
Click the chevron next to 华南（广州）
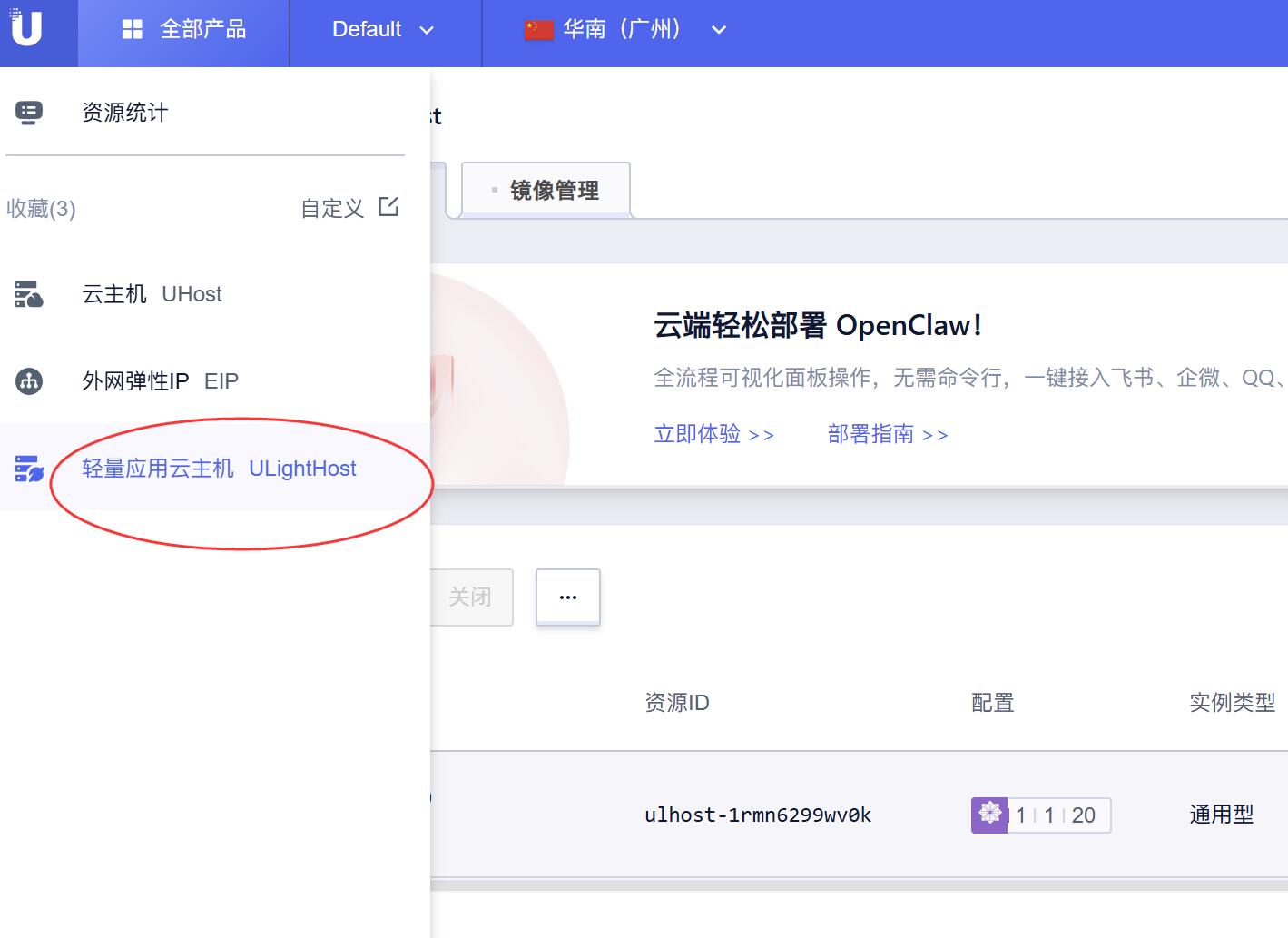pyautogui.click(x=719, y=30)
